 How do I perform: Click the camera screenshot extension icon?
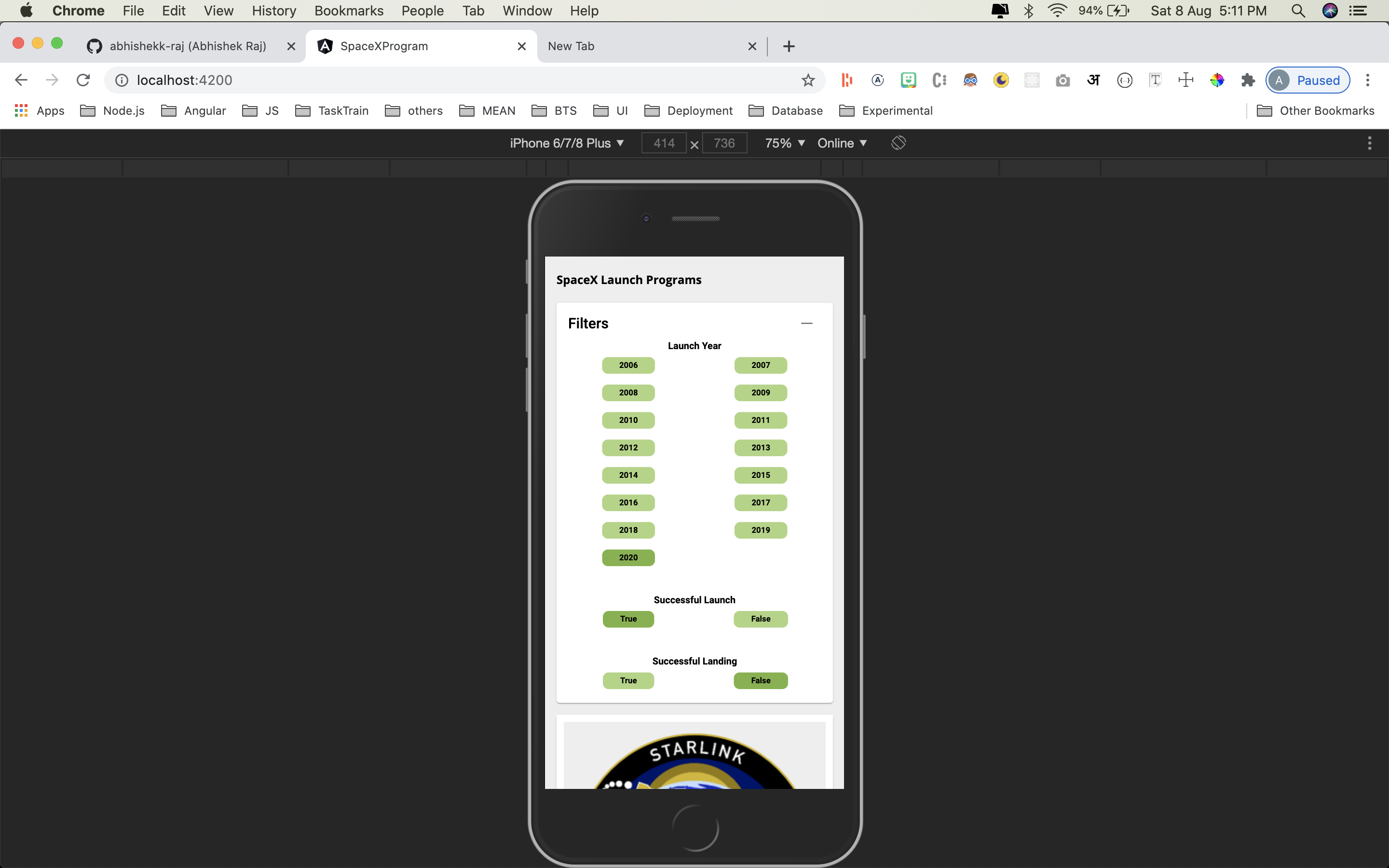(x=1062, y=80)
